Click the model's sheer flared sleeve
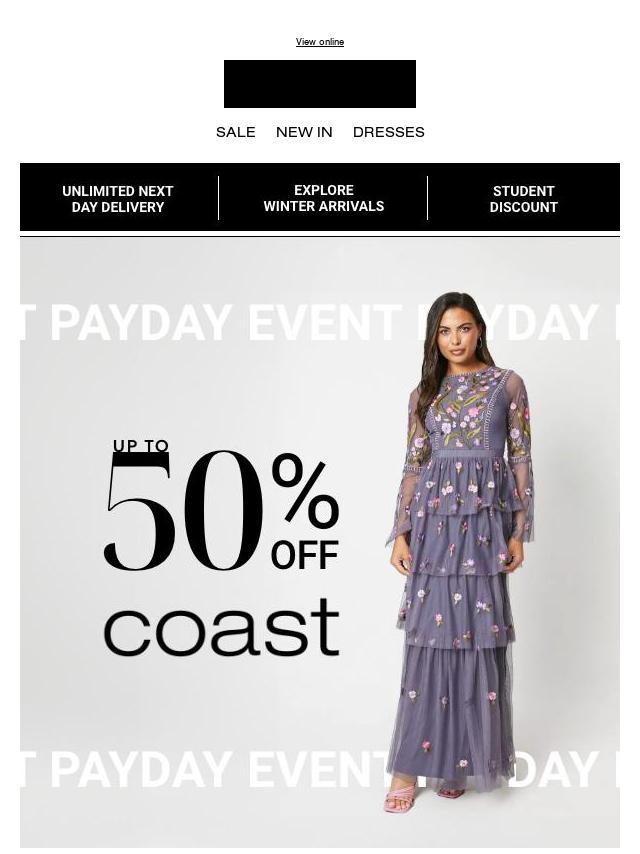Screen dimensions: 640x854 pyautogui.click(x=520, y=479)
